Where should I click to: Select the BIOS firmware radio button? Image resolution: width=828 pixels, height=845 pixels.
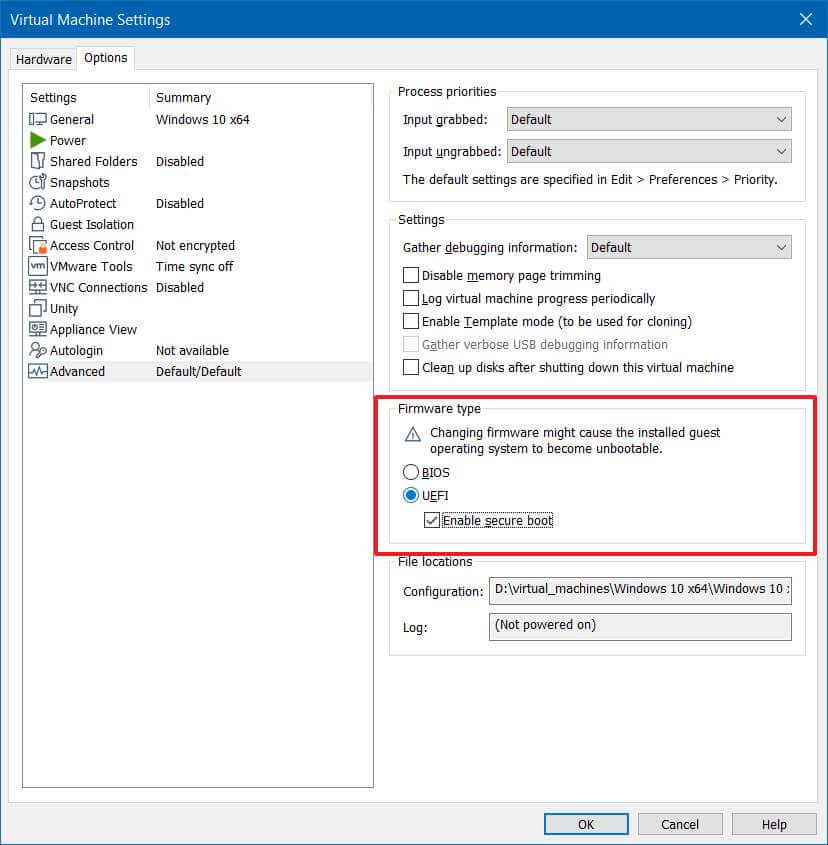tap(411, 472)
